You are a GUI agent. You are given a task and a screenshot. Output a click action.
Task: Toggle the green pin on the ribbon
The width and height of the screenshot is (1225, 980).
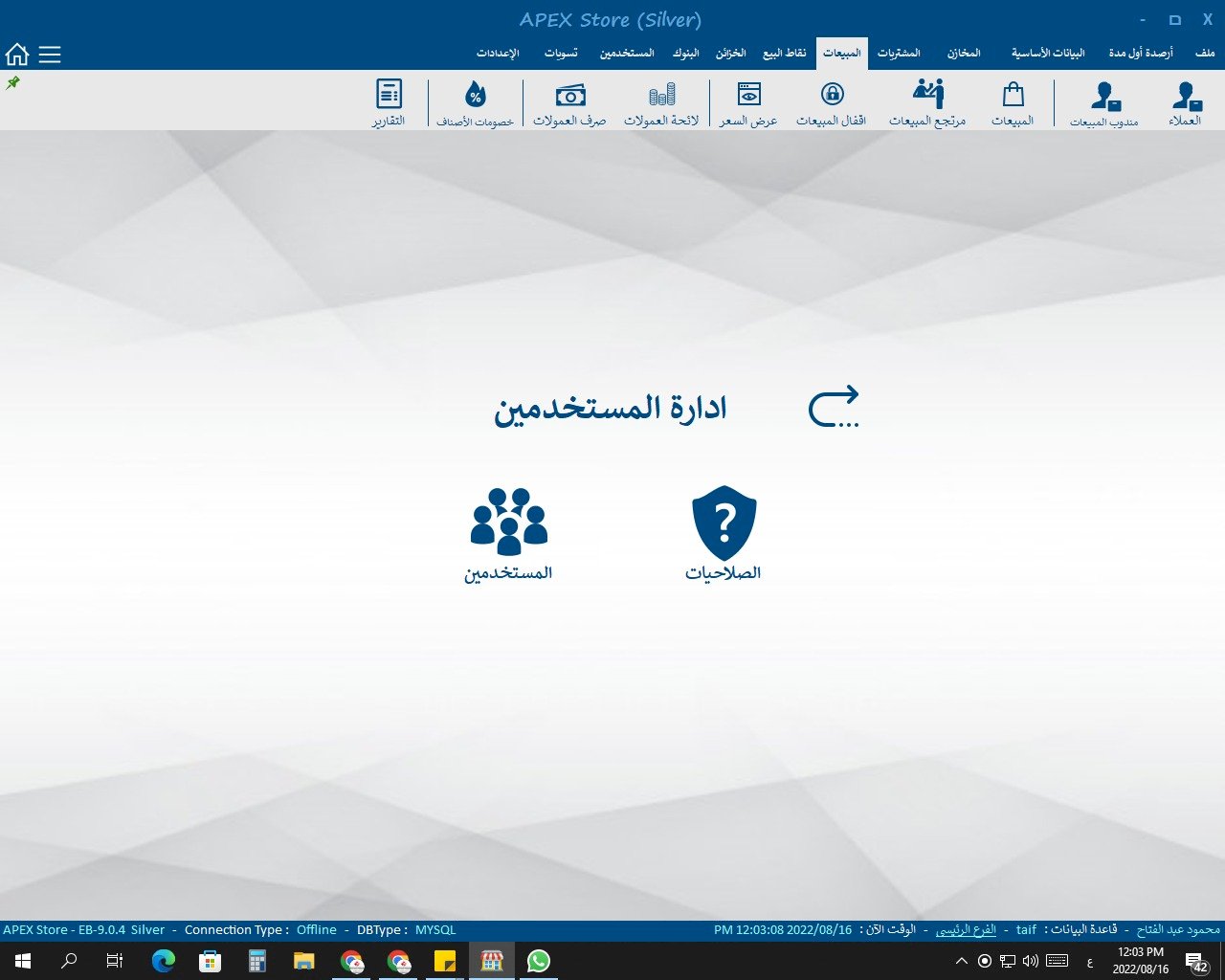click(13, 83)
